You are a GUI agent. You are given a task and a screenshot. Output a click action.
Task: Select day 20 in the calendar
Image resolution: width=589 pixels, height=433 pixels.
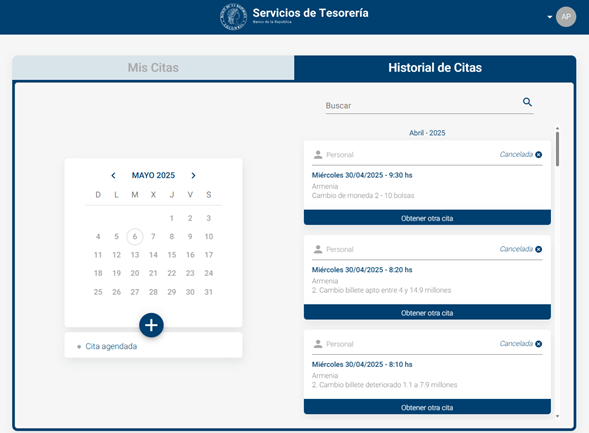coord(134,273)
